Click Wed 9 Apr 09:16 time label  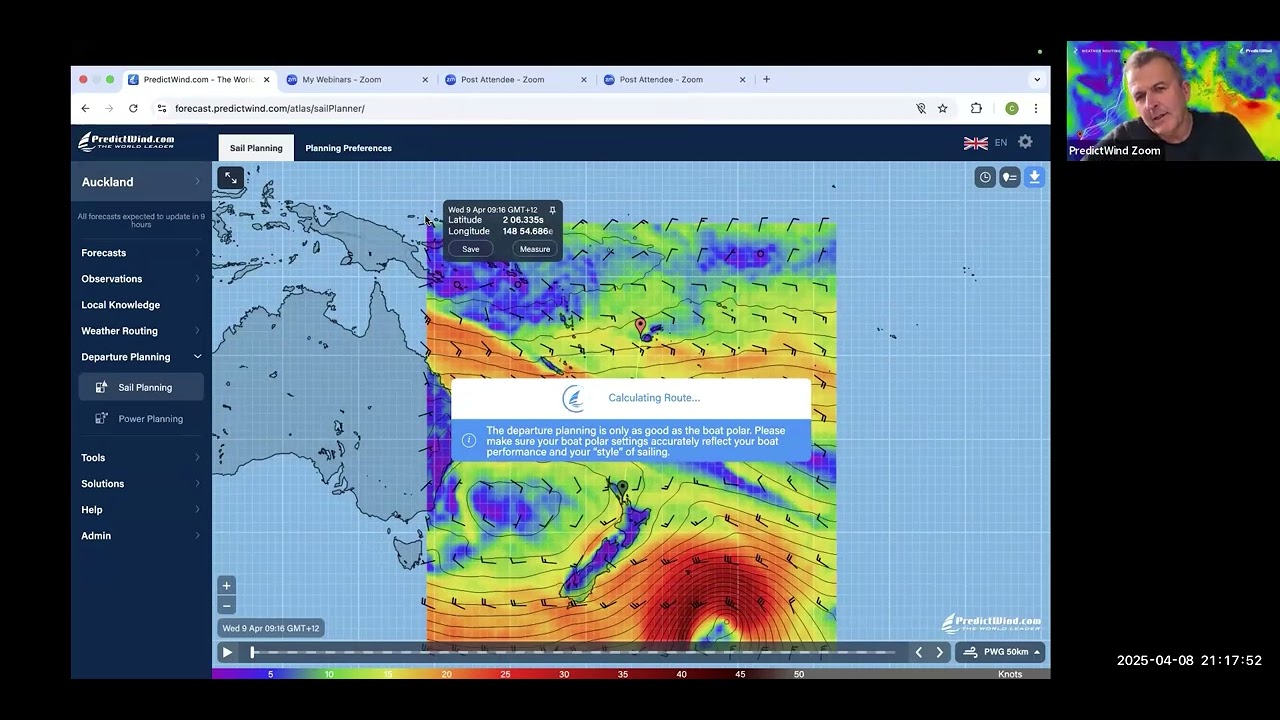pyautogui.click(x=271, y=628)
